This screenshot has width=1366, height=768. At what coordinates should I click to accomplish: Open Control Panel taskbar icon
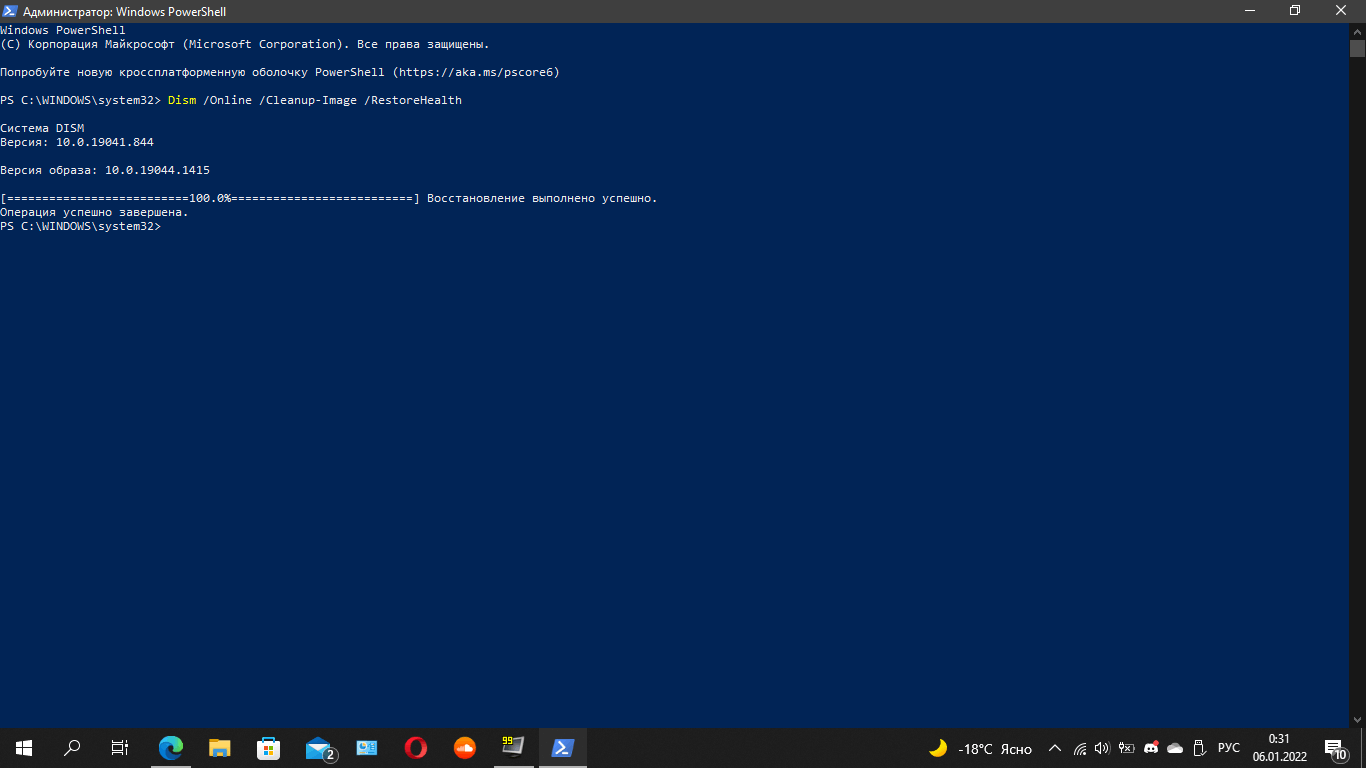tap(367, 747)
